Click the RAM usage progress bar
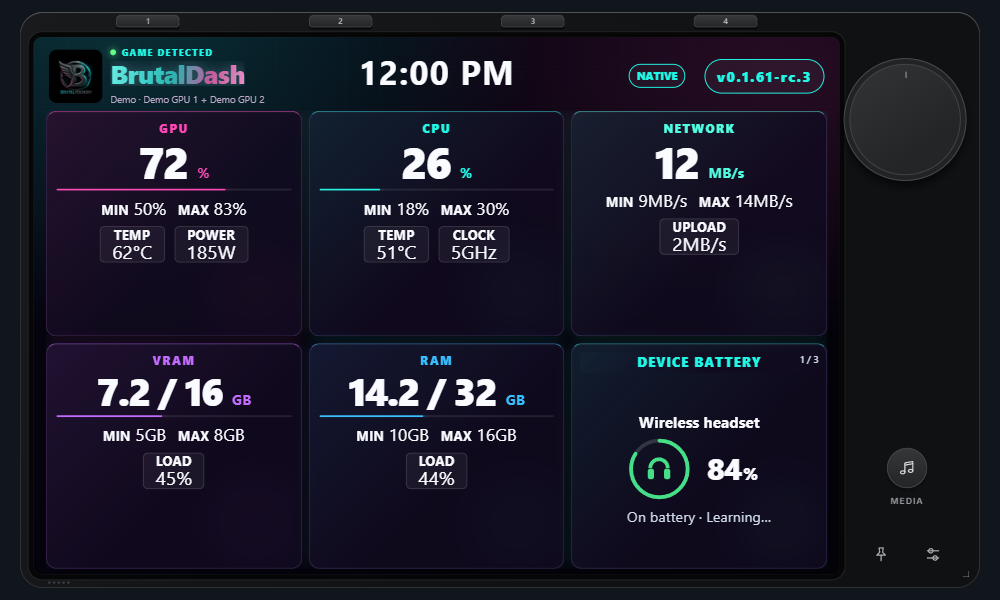This screenshot has width=1000, height=600. point(437,416)
